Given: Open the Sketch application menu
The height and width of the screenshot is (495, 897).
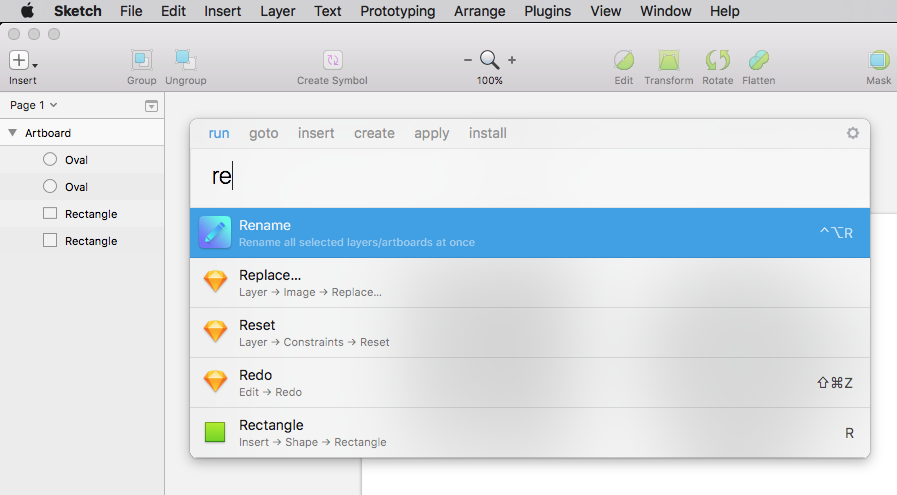Looking at the screenshot, I should (78, 11).
